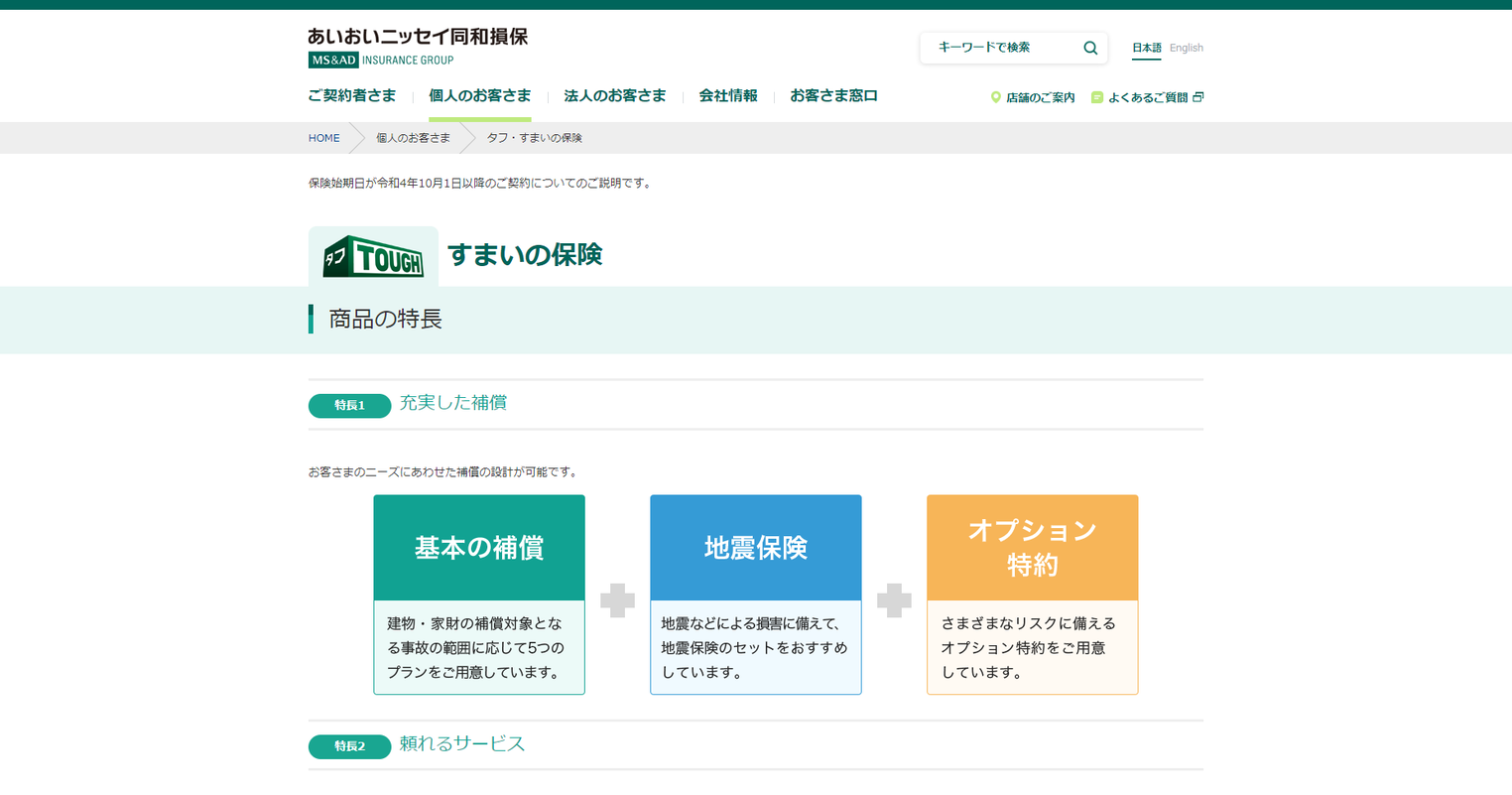Open the 個人のお客さま menu
Image resolution: width=1512 pixels, height=795 pixels.
point(480,96)
